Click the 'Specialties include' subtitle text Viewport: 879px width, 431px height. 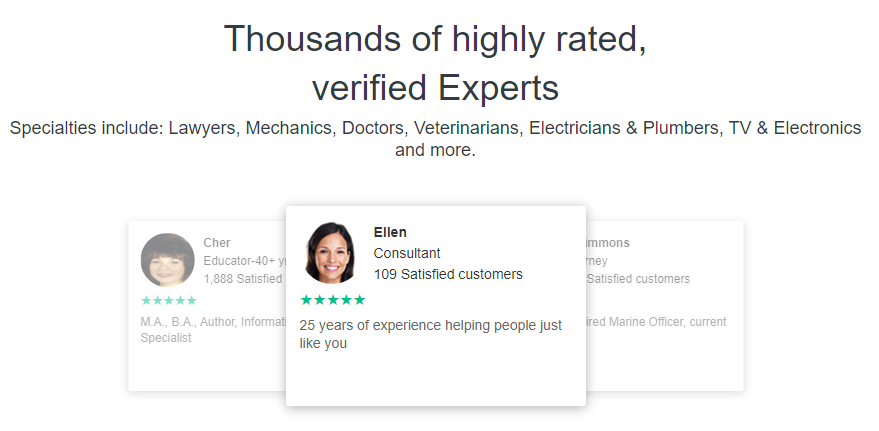(x=435, y=139)
